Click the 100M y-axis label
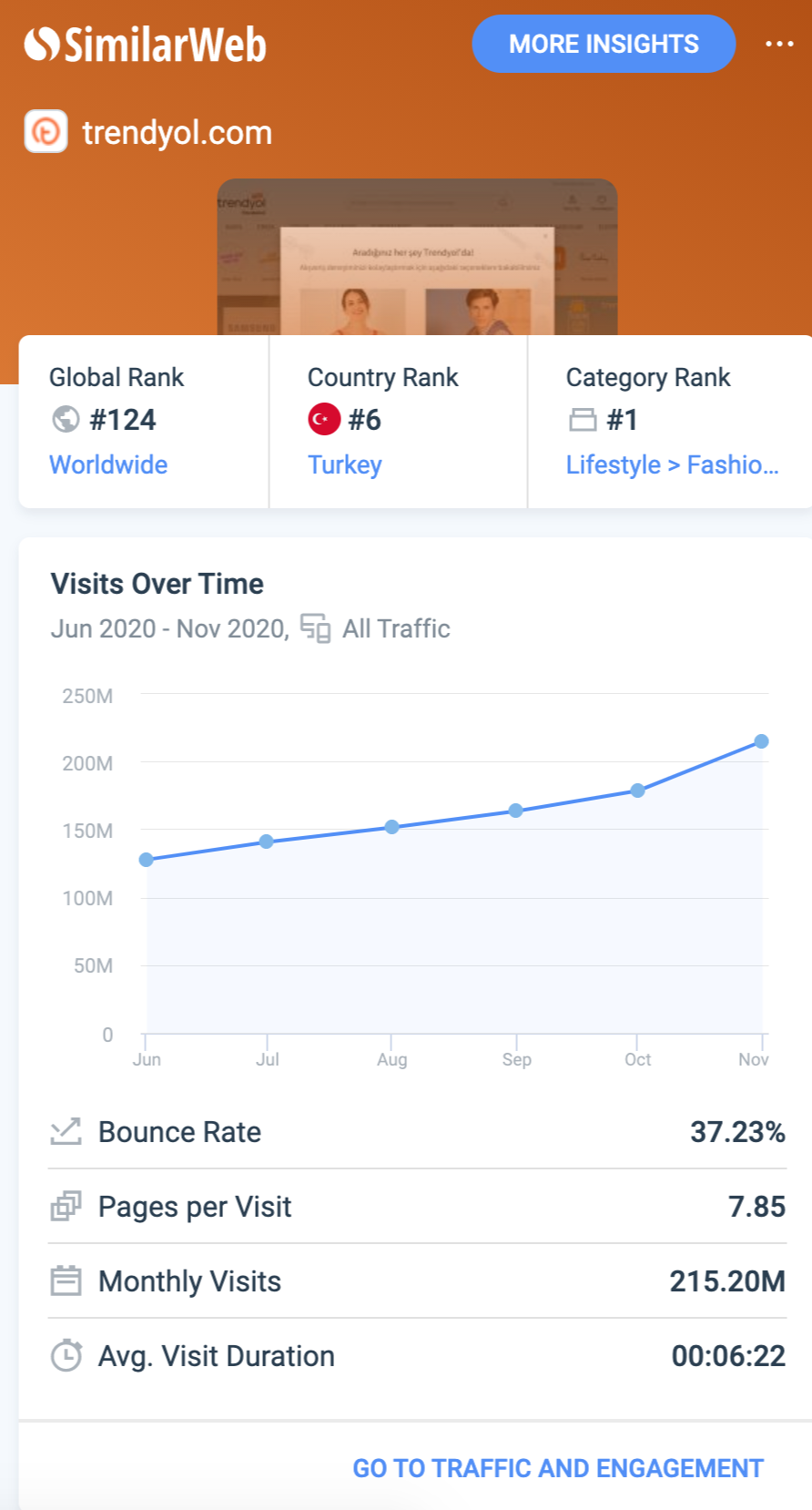 pyautogui.click(x=87, y=898)
